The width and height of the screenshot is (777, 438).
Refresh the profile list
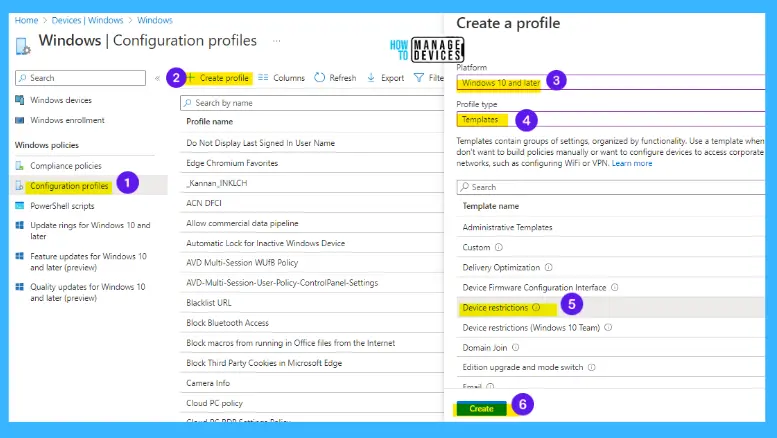click(x=342, y=78)
